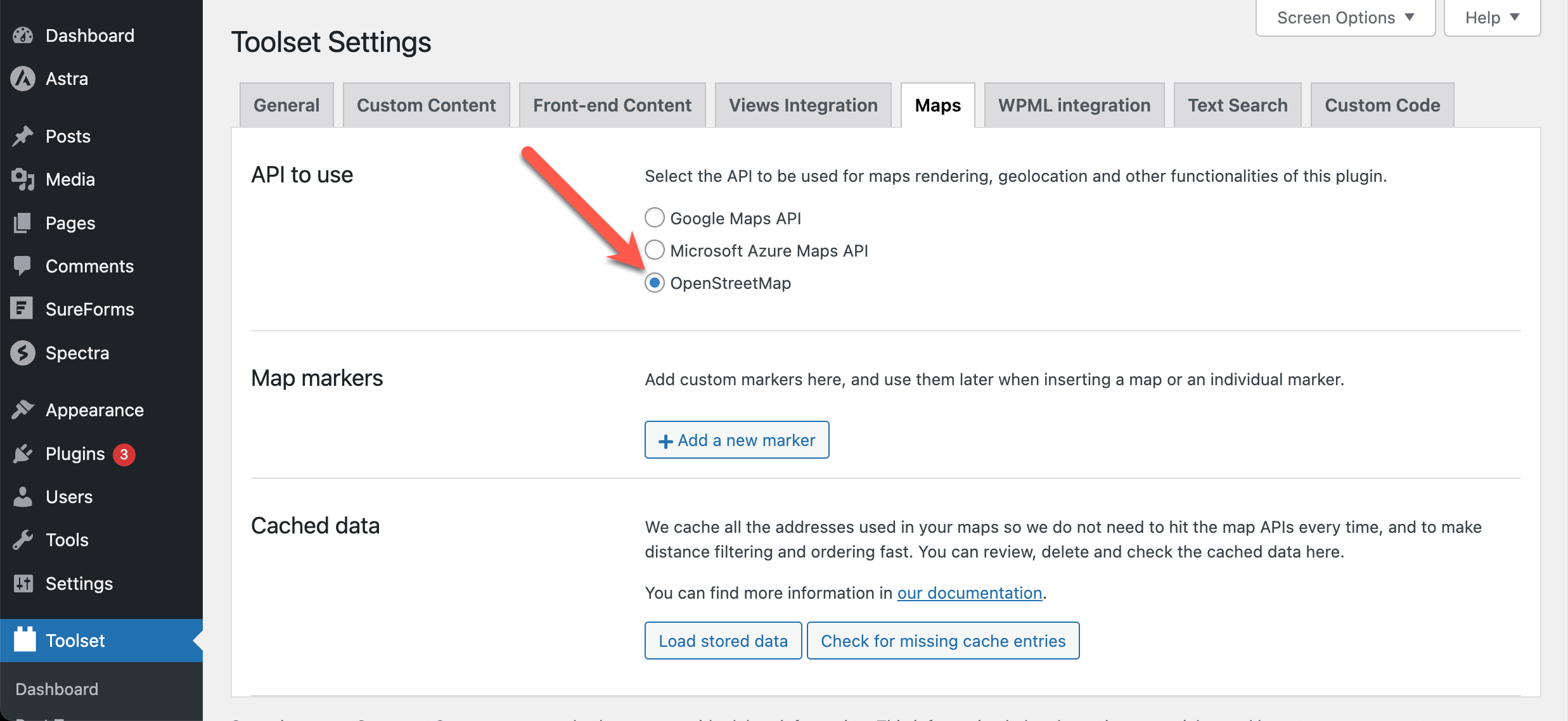Click the Toolset Settings page heading
This screenshot has width=1568, height=721.
coord(331,42)
